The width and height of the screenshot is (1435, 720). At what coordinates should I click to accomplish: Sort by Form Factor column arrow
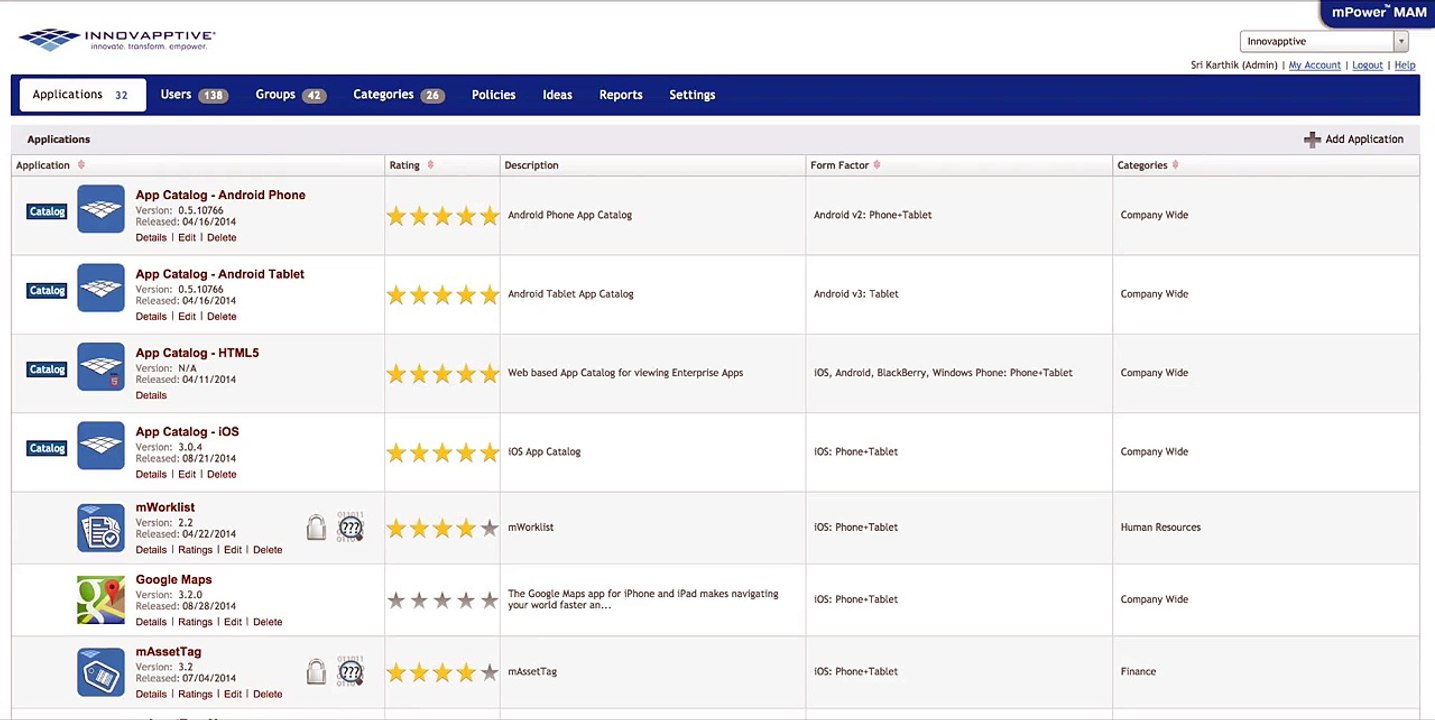tap(876, 165)
